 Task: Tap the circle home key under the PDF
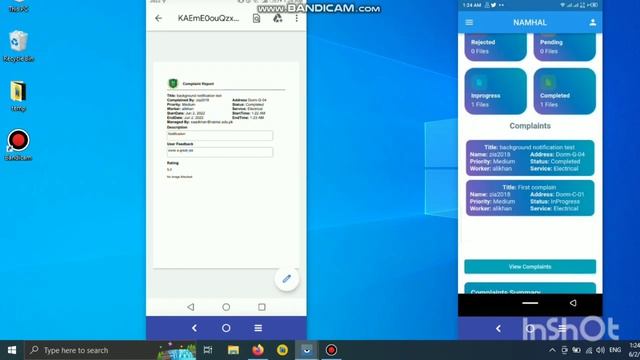pyautogui.click(x=226, y=307)
